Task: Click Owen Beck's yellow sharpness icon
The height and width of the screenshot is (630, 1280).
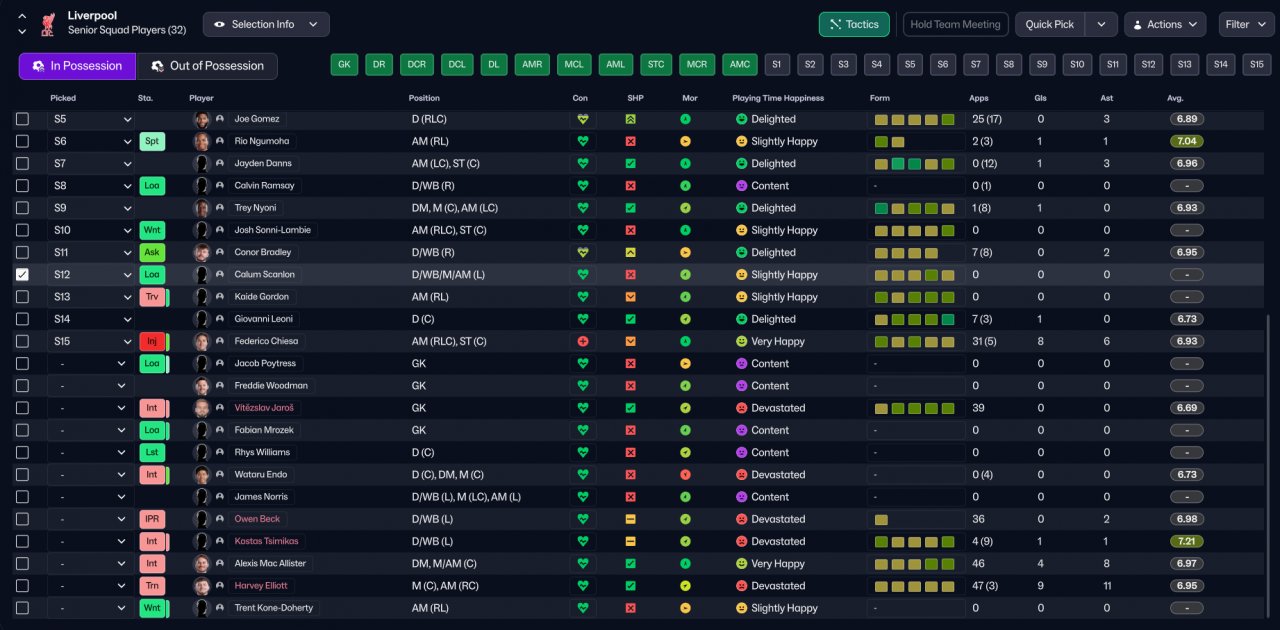Action: pyautogui.click(x=631, y=519)
